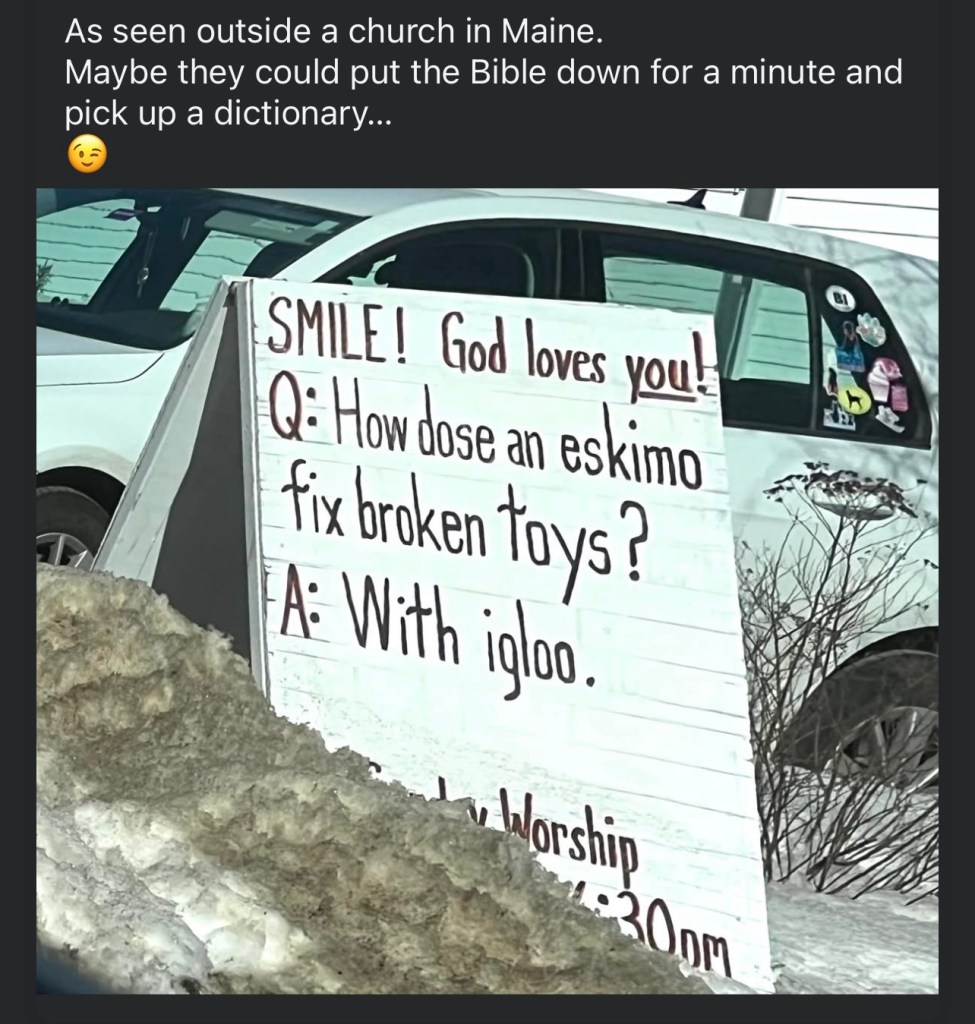Viewport: 975px width, 1024px height.
Task: Click the paw print sticker on car window
Action: coord(869,328)
